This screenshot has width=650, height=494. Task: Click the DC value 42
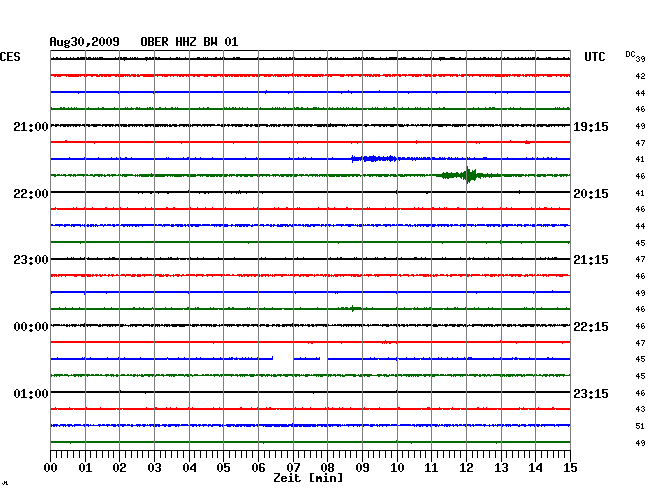[640, 76]
